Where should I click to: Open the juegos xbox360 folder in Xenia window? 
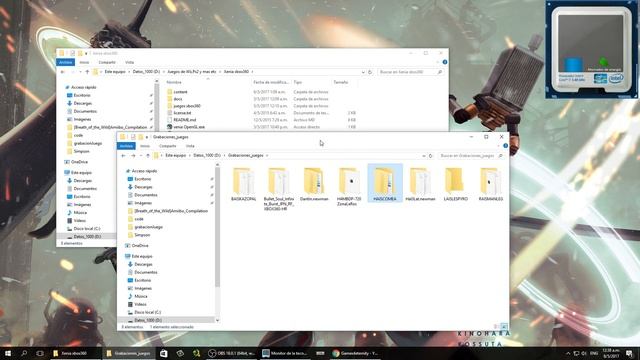point(184,106)
